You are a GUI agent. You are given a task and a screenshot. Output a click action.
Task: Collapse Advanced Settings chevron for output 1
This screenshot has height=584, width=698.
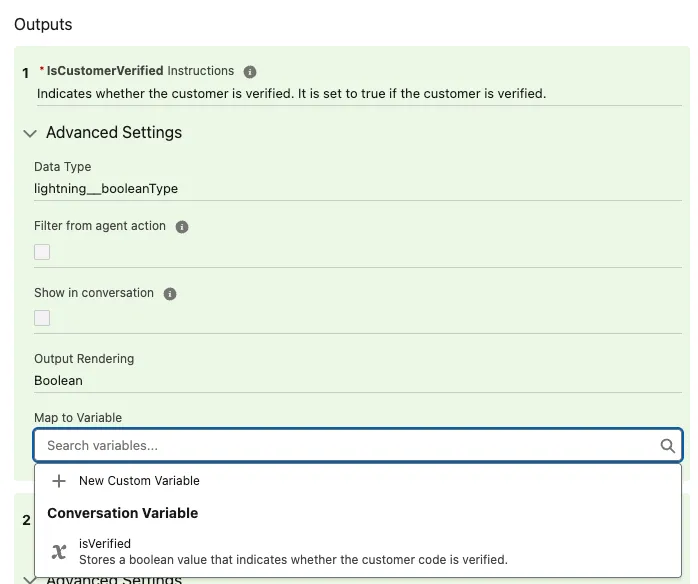(30, 133)
